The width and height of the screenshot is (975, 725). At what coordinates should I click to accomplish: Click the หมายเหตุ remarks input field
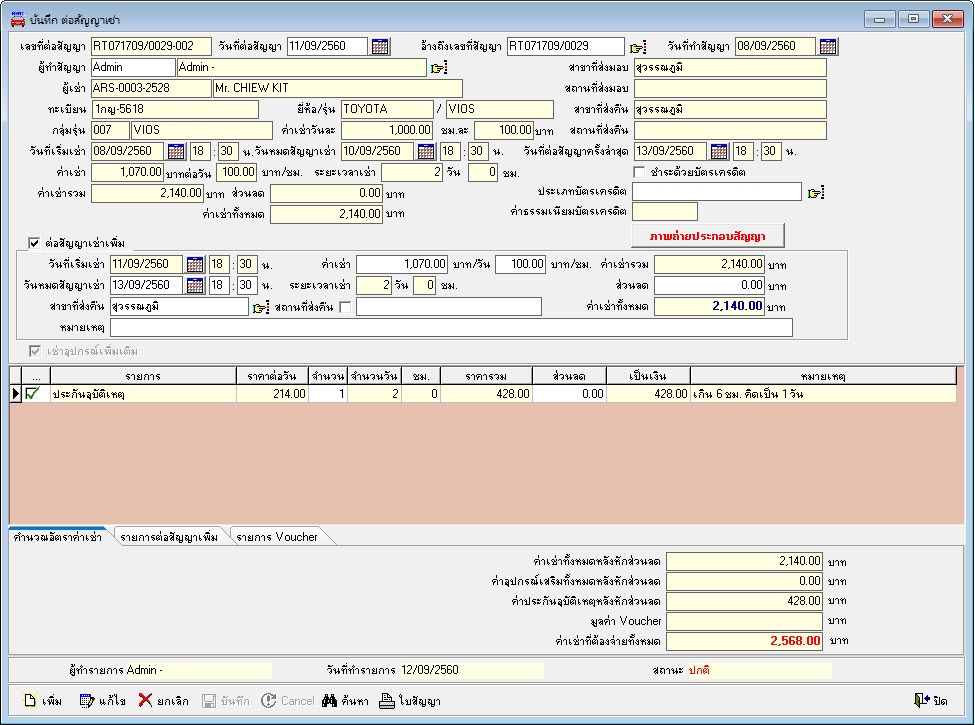click(450, 328)
